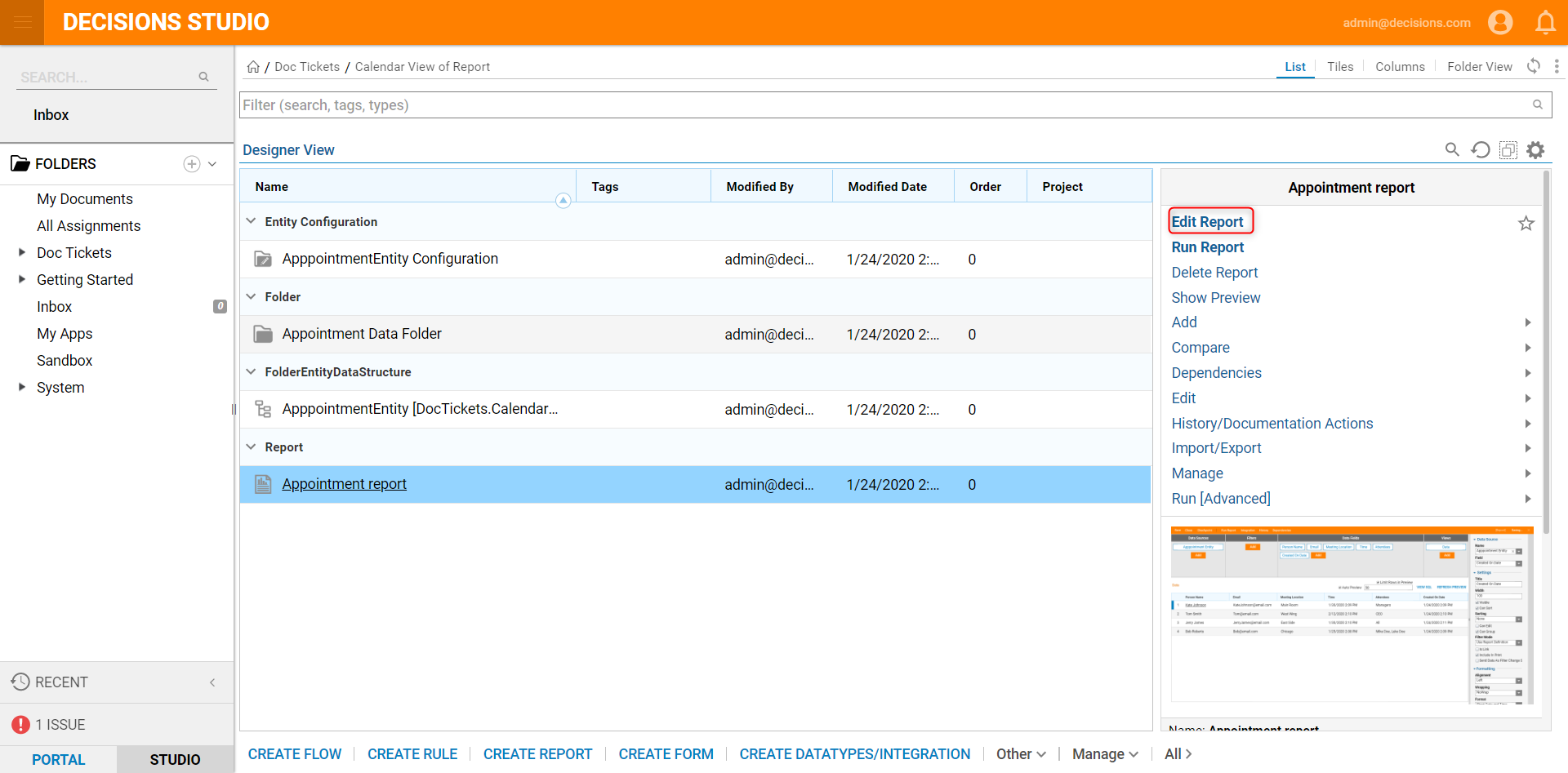
Task: Open the Compare submenu
Action: tap(1352, 348)
